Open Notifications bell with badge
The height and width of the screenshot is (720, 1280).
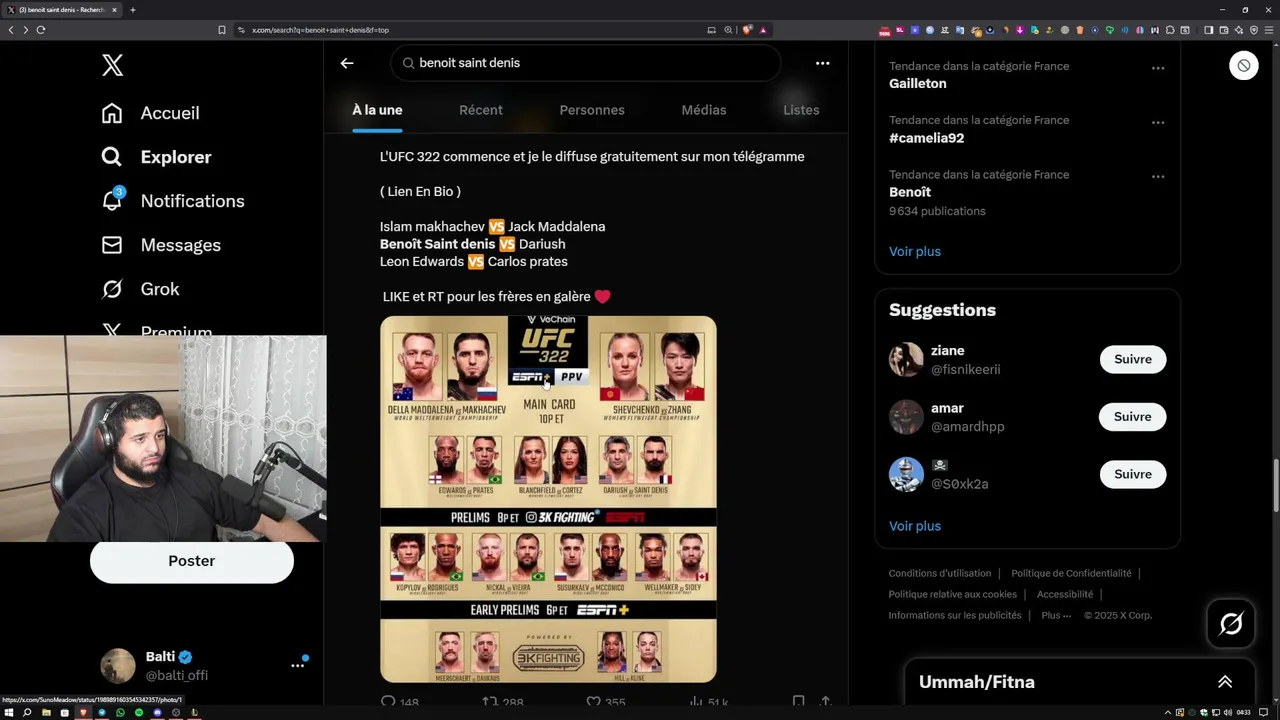(112, 200)
